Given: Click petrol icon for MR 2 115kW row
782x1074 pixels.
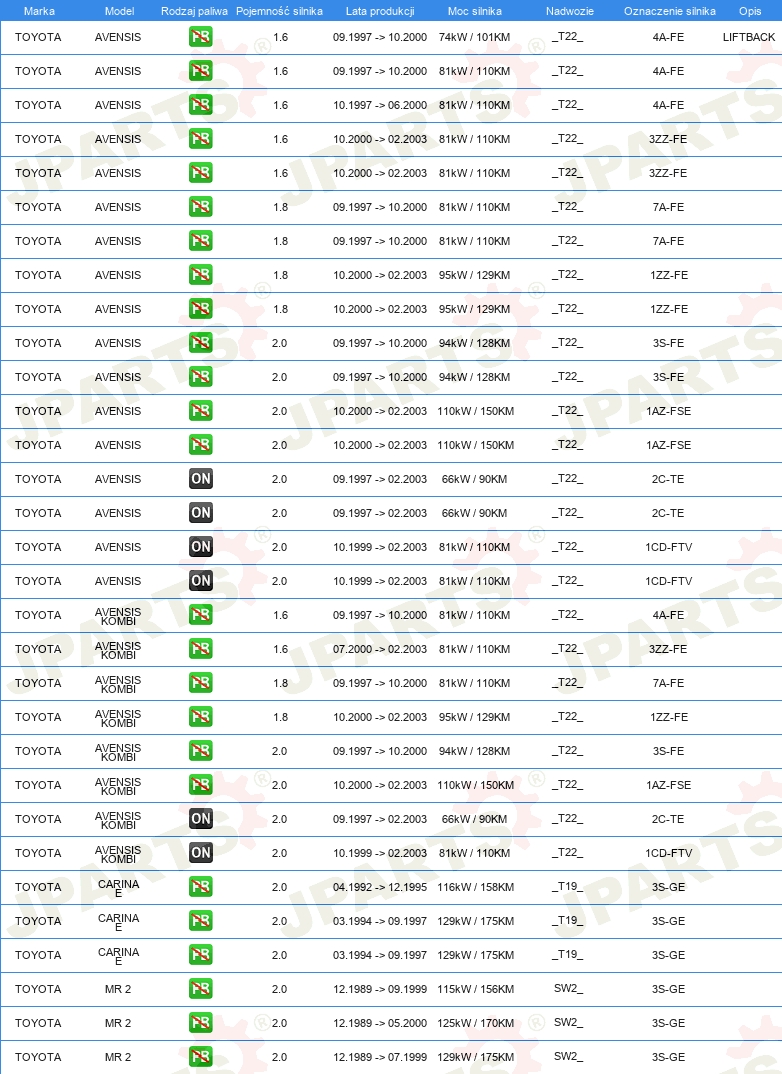Looking at the screenshot, I should (x=201, y=989).
